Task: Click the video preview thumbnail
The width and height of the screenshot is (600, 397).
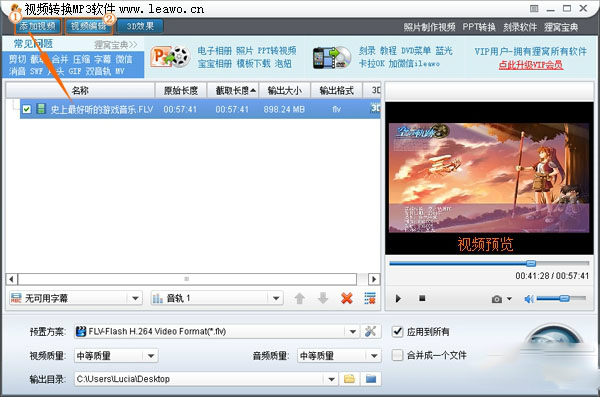Action: click(489, 178)
